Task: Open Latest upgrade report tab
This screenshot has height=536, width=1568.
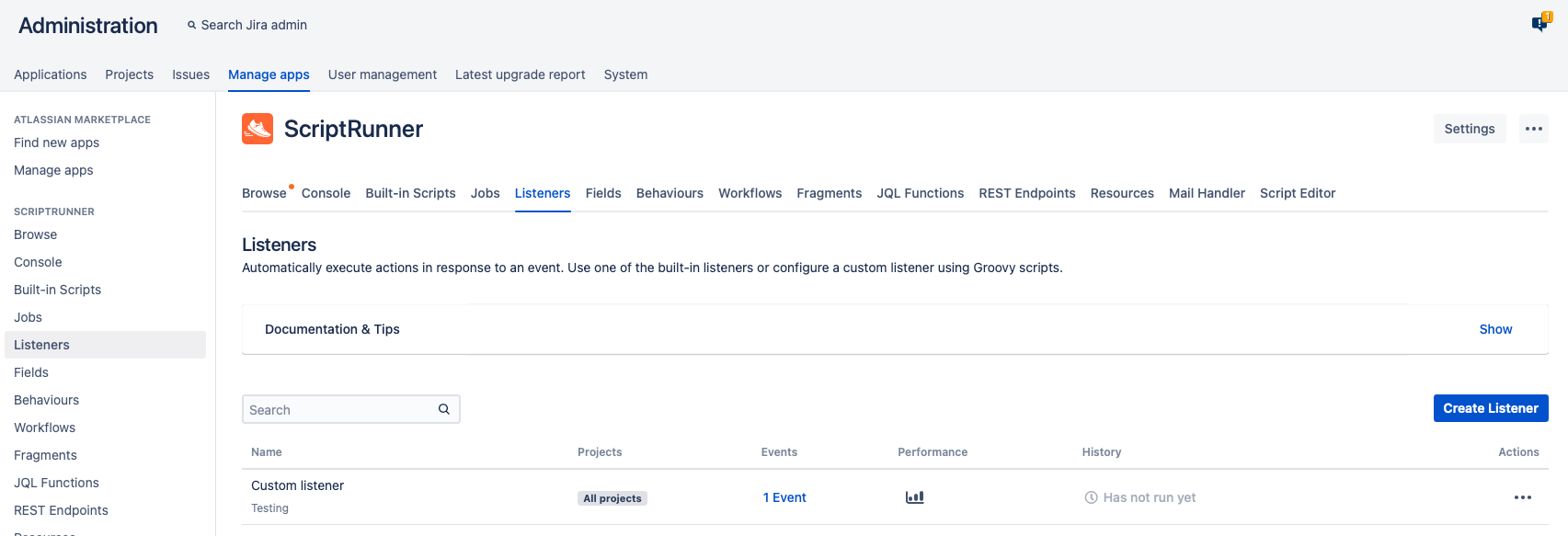Action: (x=521, y=74)
